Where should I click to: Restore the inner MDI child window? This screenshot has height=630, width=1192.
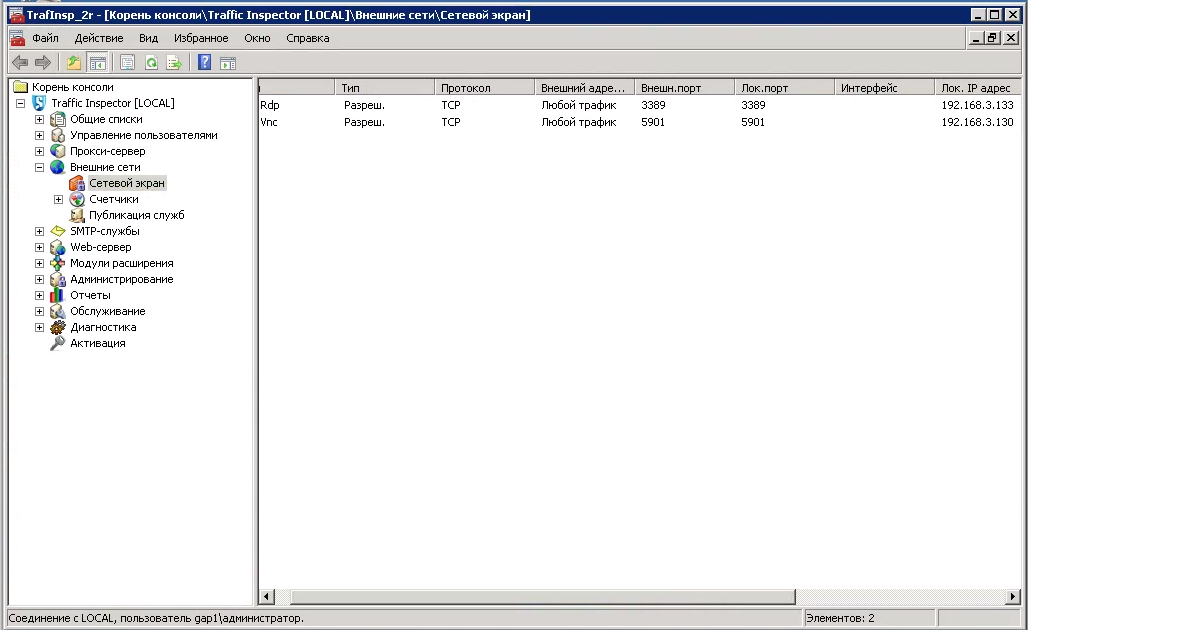(x=993, y=38)
